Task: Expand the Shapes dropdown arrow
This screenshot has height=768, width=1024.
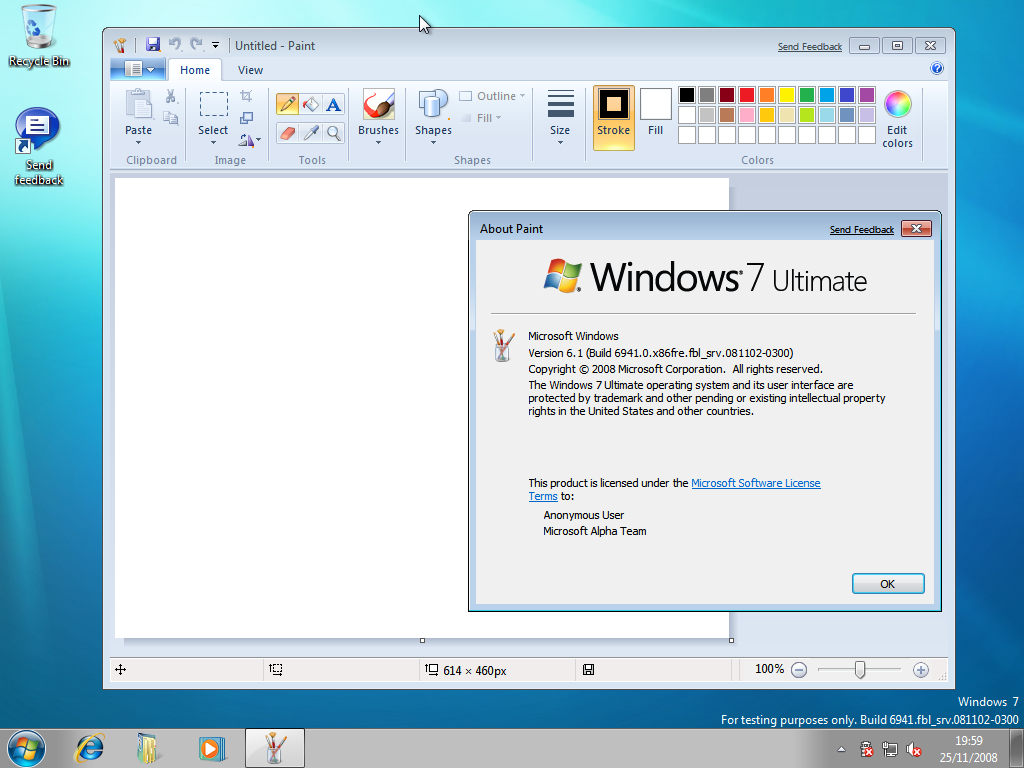Action: pyautogui.click(x=433, y=142)
